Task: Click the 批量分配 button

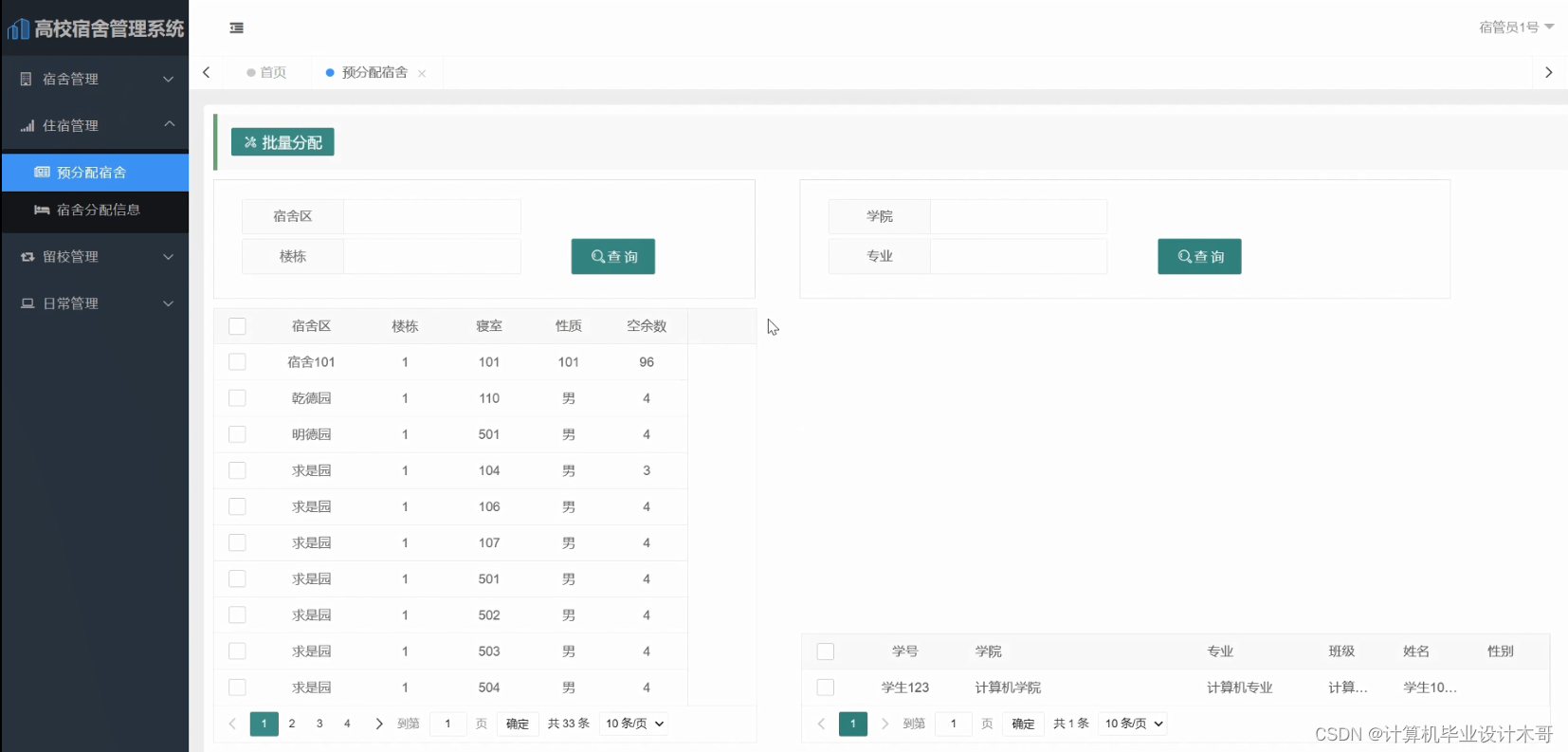Action: tap(283, 142)
